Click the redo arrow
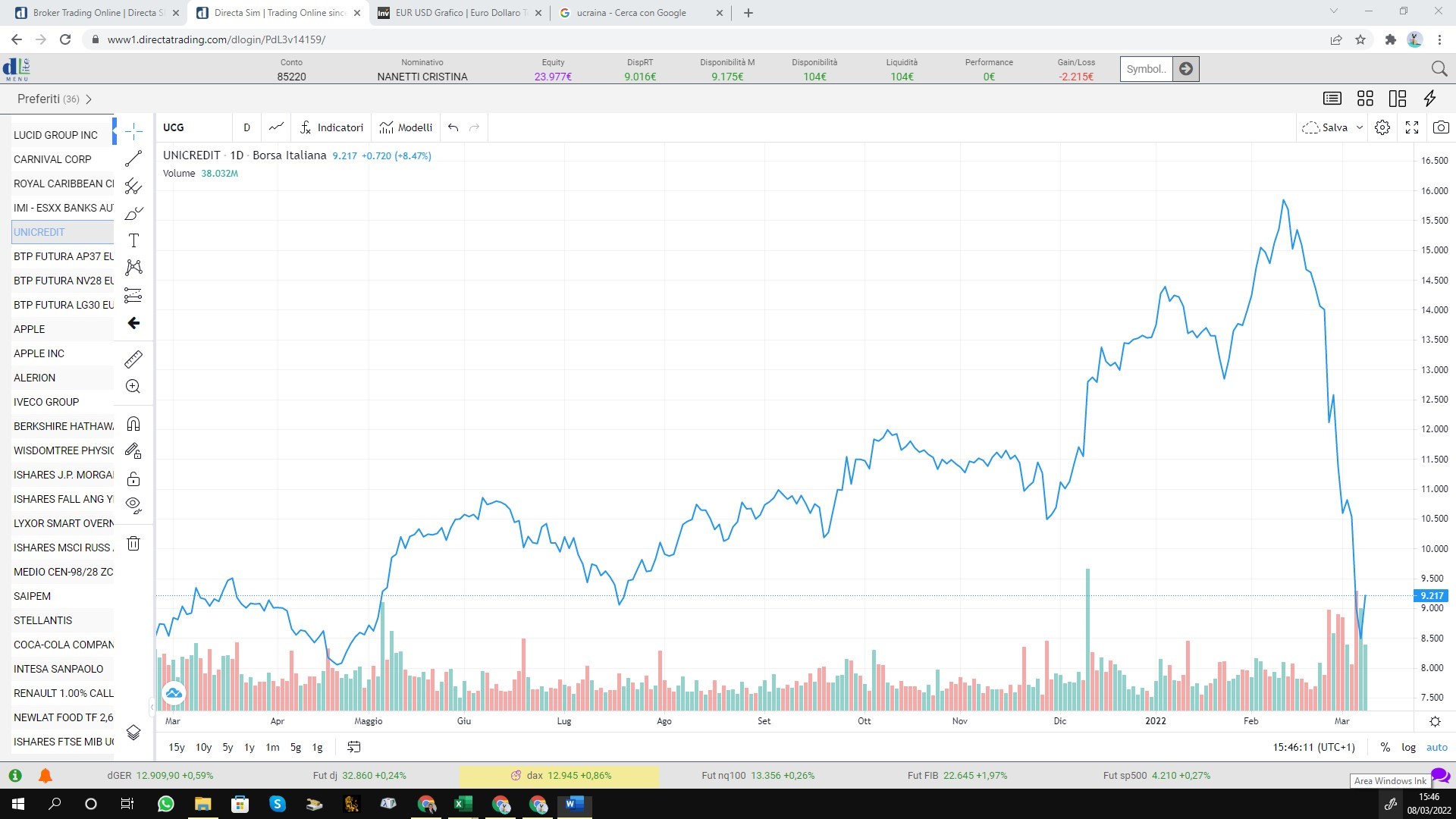The width and height of the screenshot is (1456, 819). click(x=475, y=127)
